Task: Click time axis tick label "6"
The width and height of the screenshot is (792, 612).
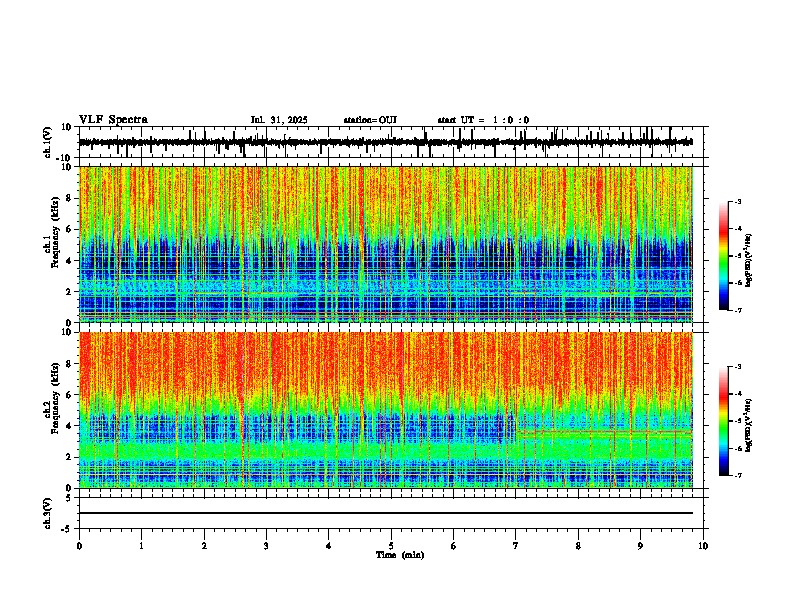Action: pos(453,546)
